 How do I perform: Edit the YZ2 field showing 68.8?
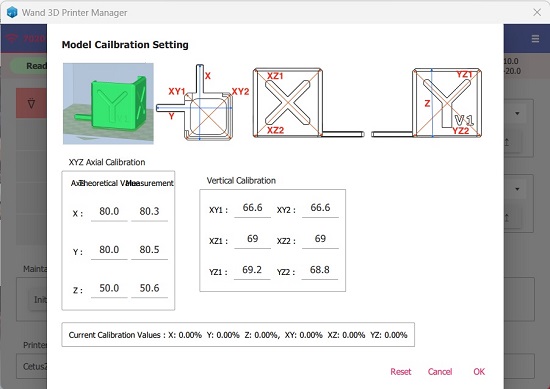320,270
